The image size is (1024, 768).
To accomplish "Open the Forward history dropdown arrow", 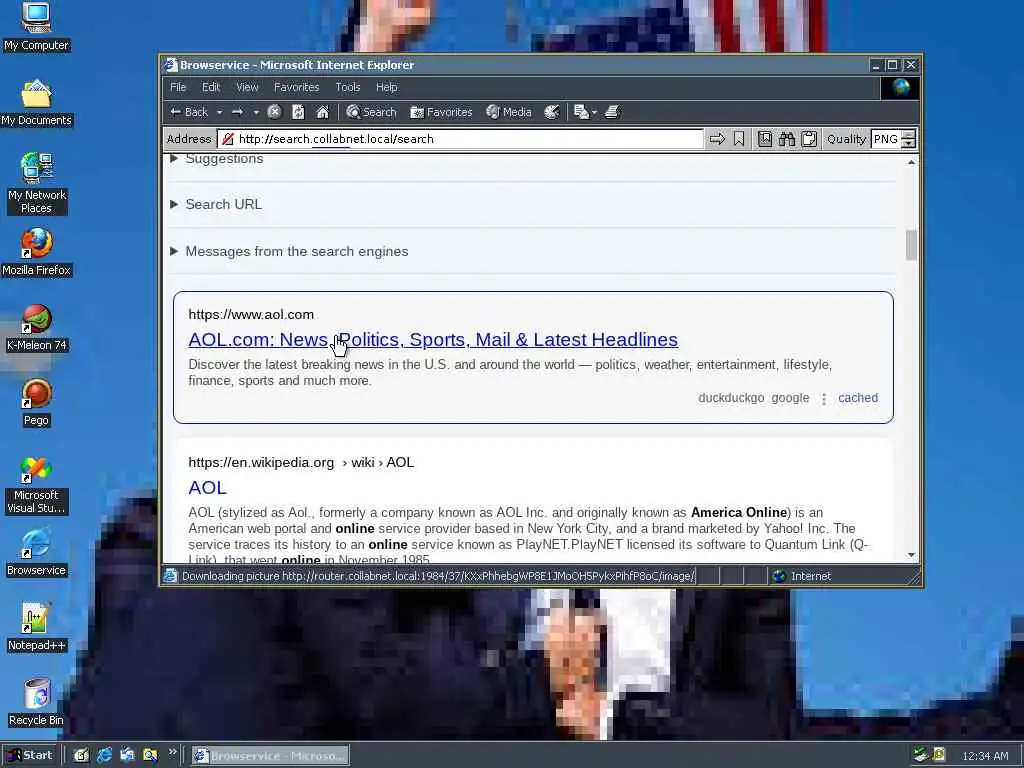I will pyautogui.click(x=256, y=112).
